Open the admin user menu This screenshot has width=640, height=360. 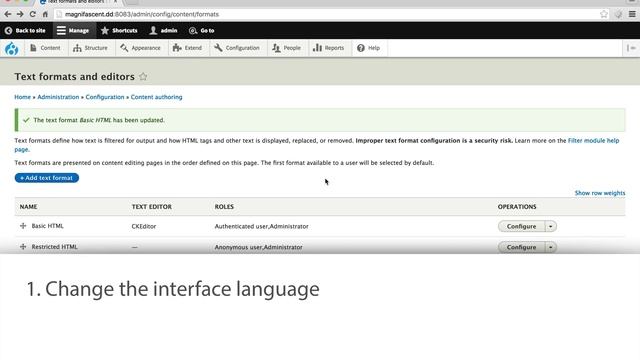163,31
